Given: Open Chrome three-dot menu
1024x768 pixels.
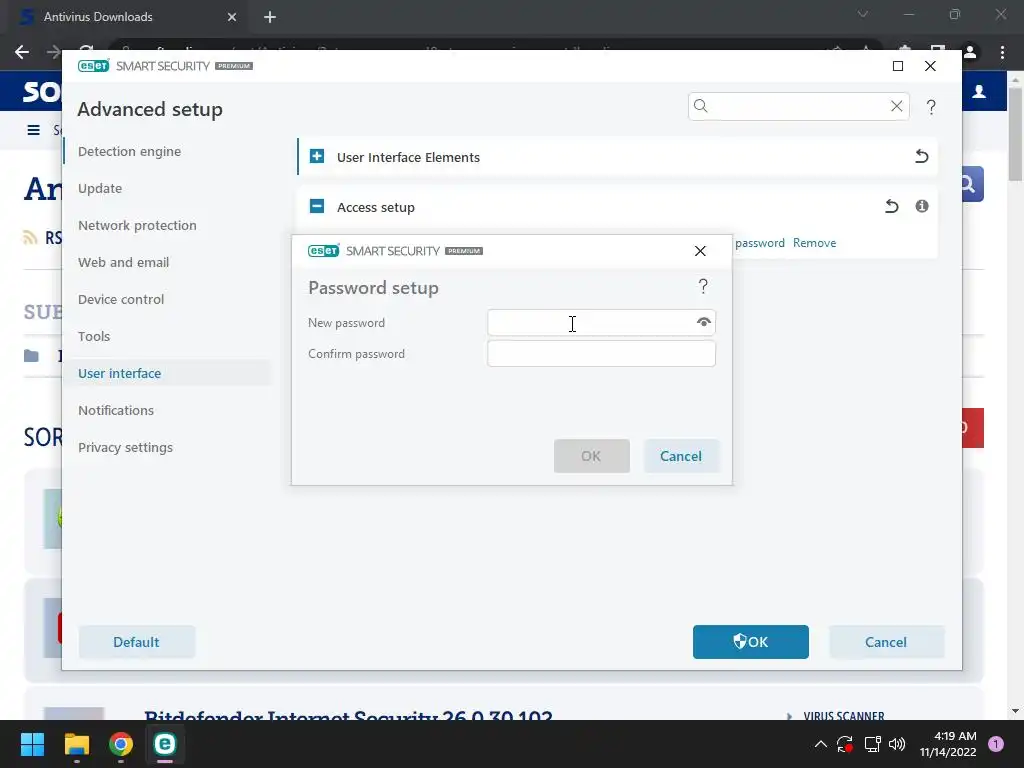Looking at the screenshot, I should pos(1002,52).
